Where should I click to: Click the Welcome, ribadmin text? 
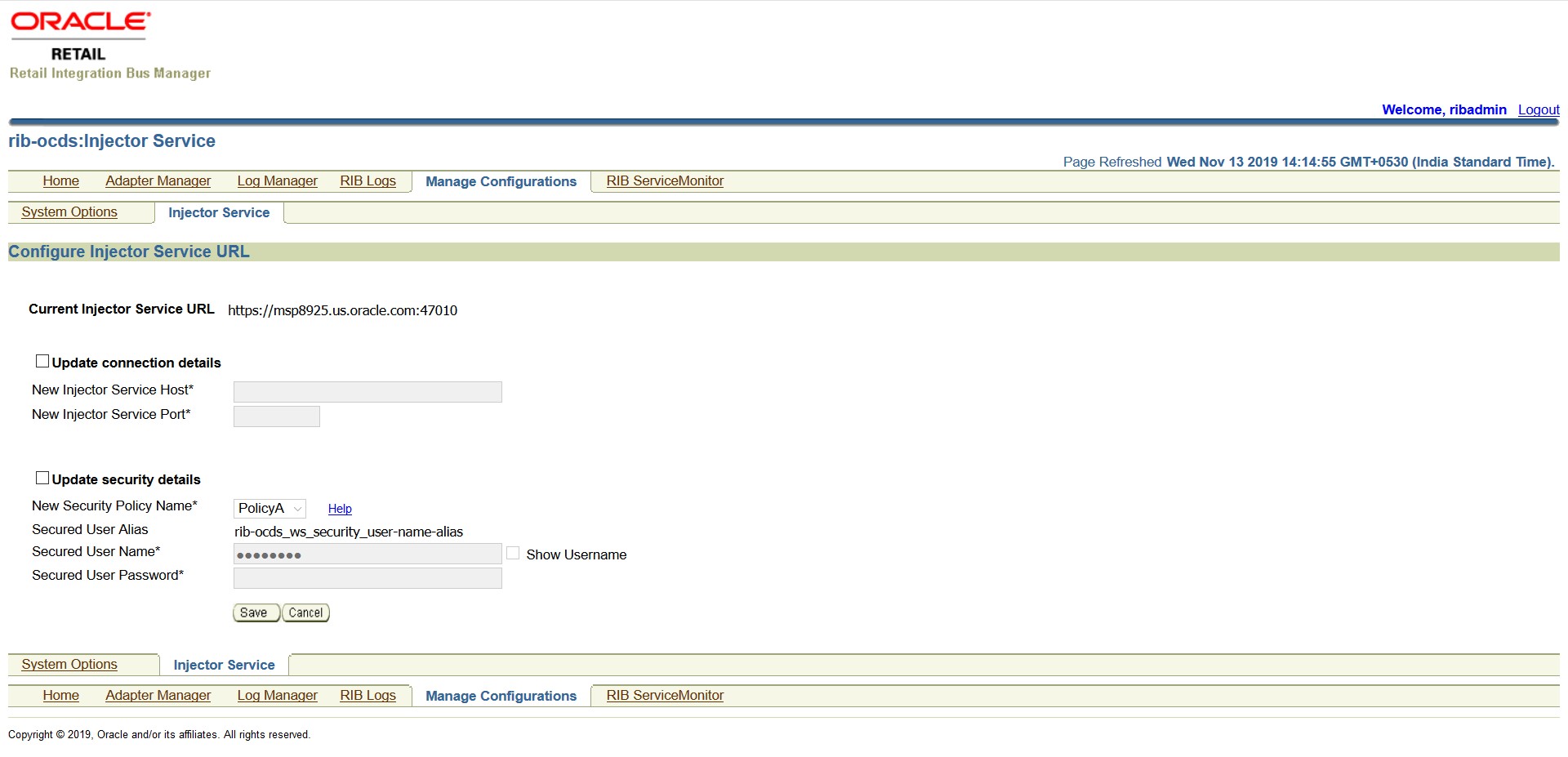point(1444,109)
